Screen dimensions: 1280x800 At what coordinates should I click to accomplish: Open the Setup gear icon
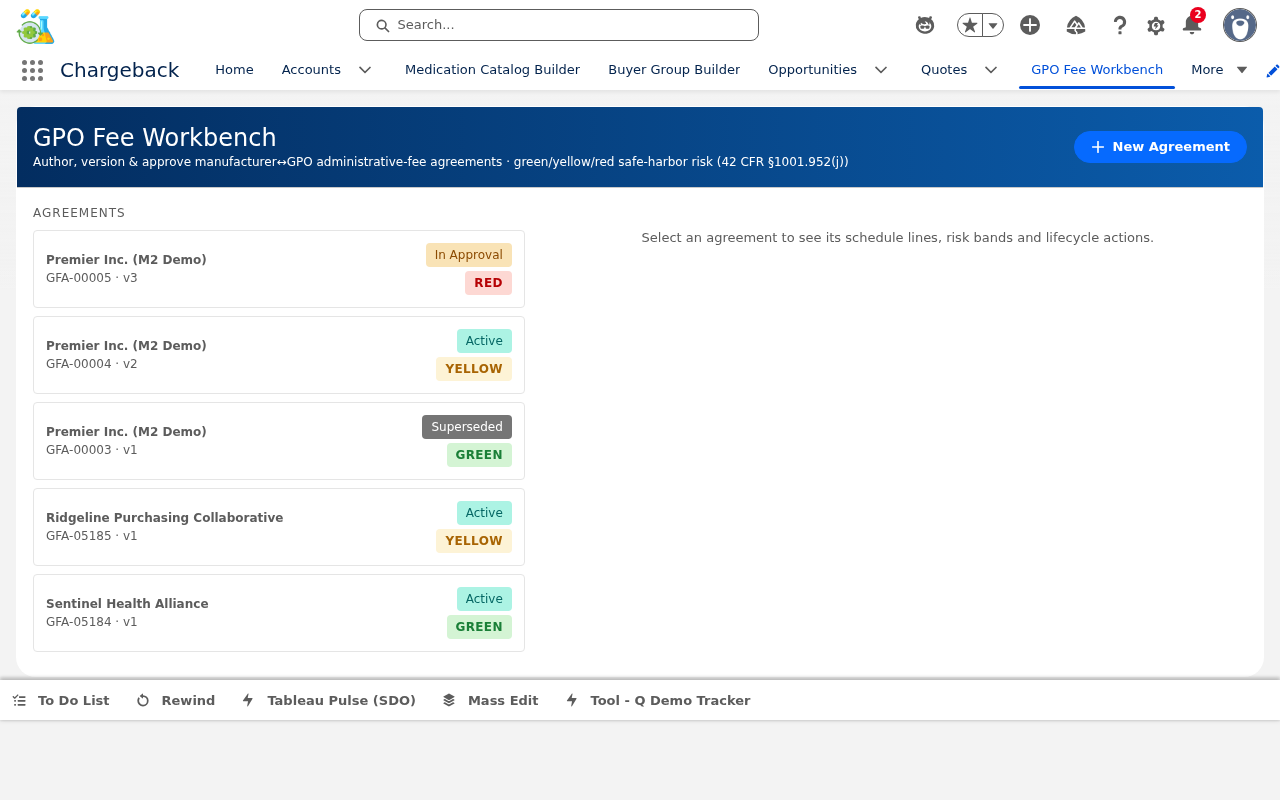tap(1156, 26)
